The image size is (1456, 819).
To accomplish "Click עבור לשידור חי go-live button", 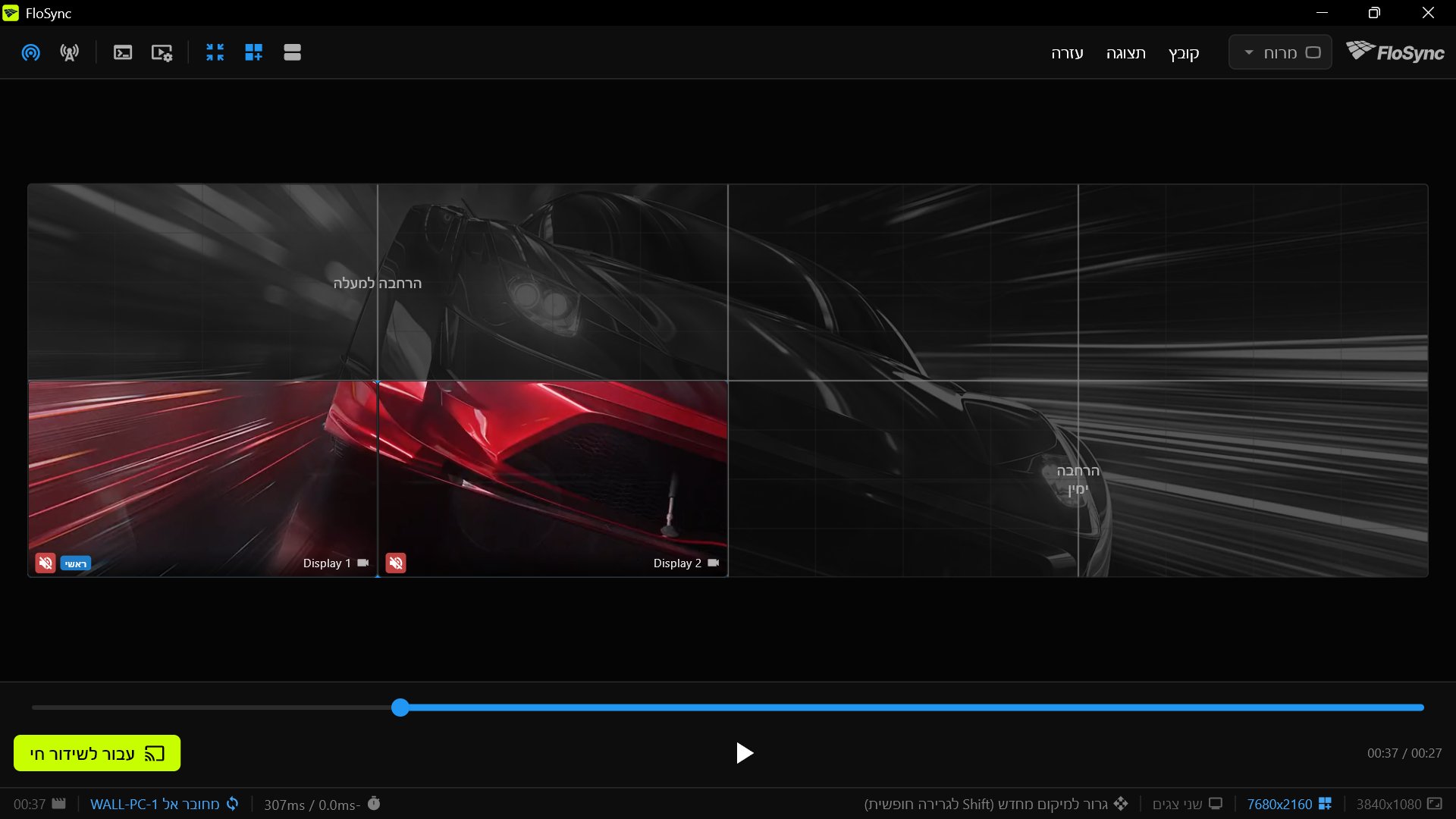I will pyautogui.click(x=97, y=753).
